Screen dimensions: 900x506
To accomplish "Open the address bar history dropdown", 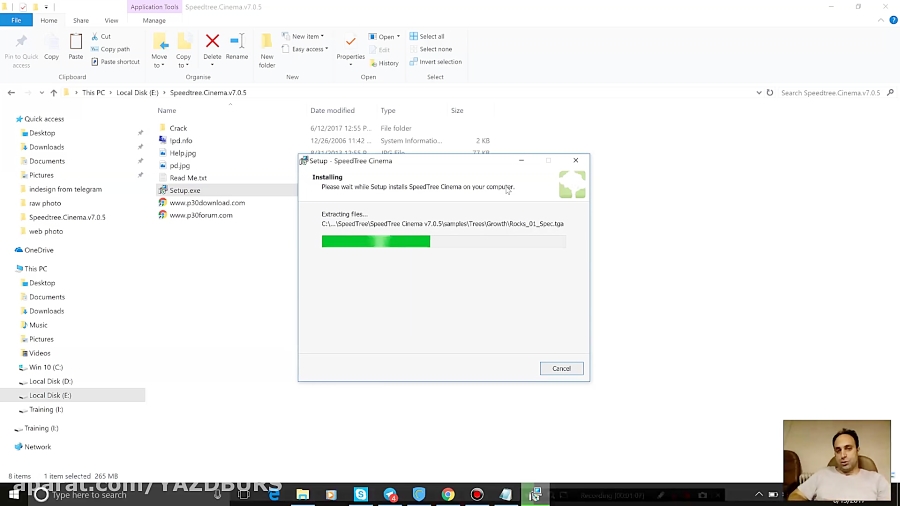I will (x=759, y=92).
